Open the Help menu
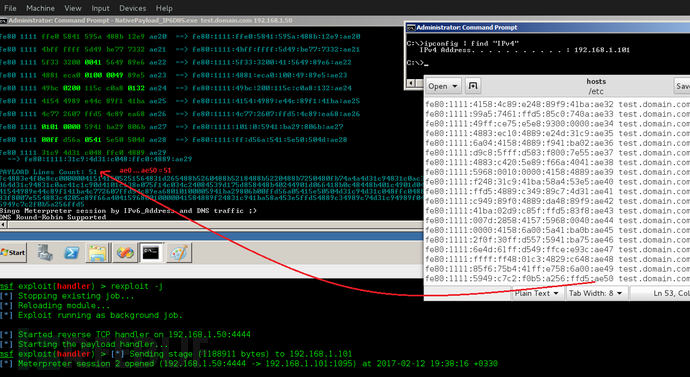The image size is (690, 377). point(164,8)
